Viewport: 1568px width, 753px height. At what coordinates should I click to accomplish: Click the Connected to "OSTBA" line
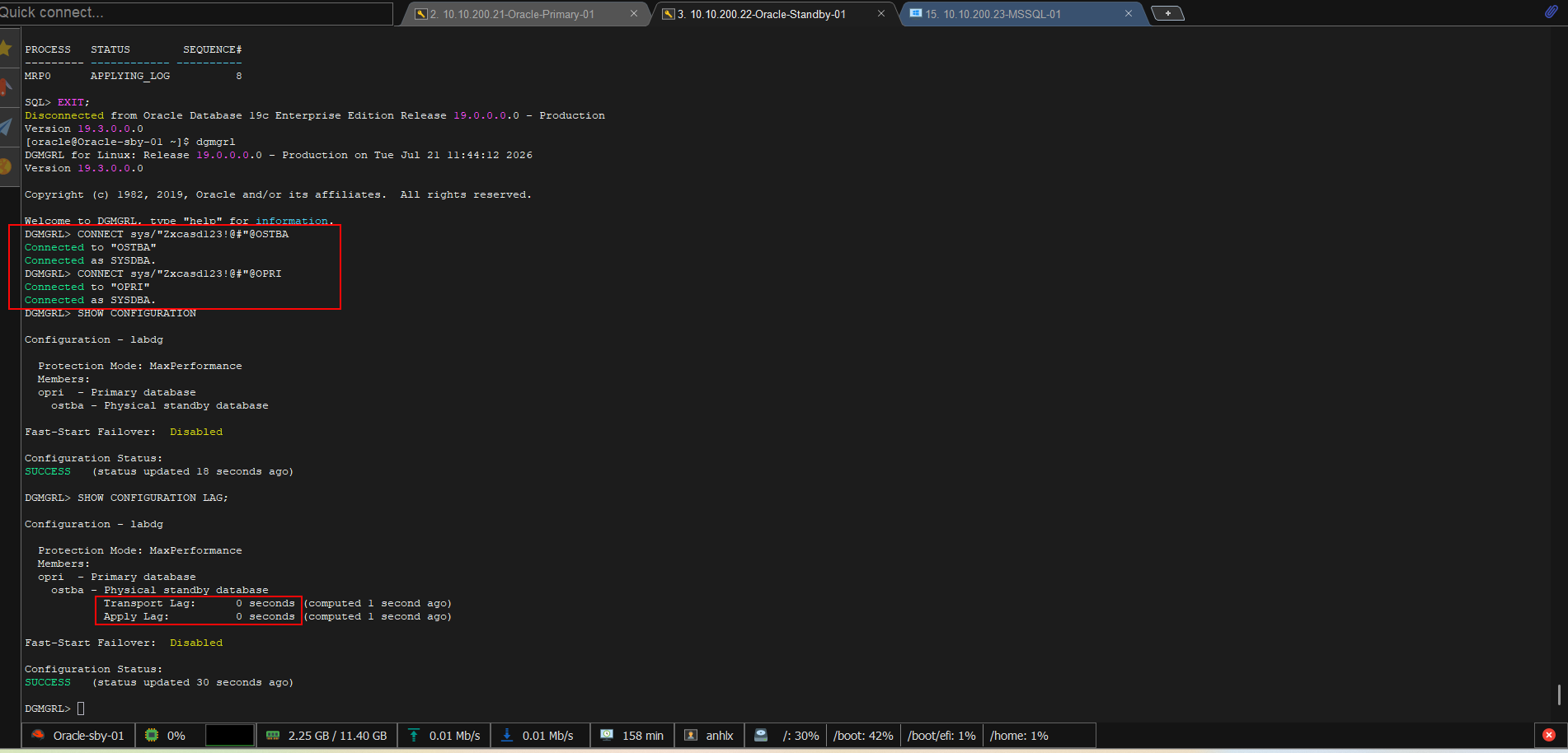point(91,247)
